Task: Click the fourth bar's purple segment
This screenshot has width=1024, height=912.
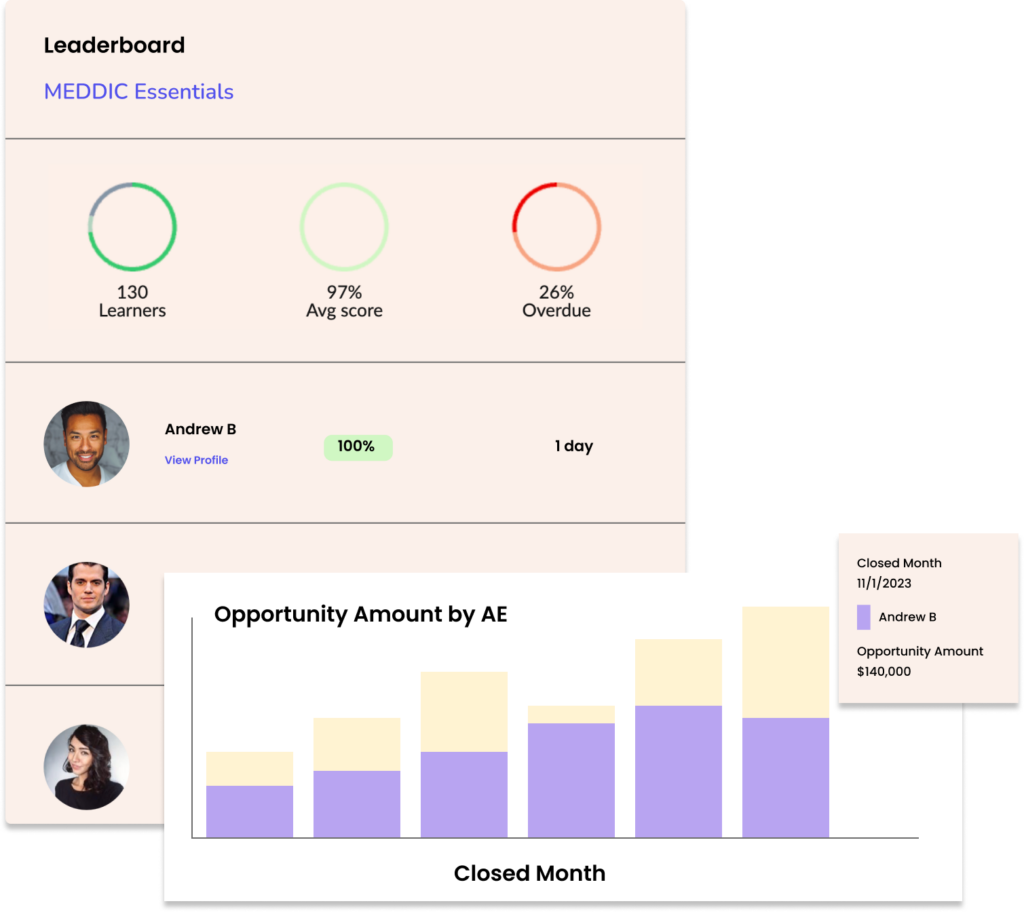Action: [571, 780]
